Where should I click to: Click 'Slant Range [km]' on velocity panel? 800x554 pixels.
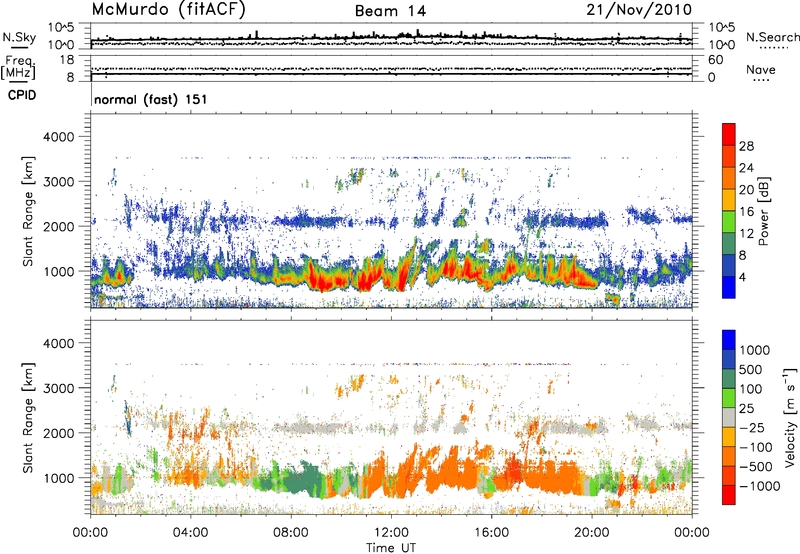(28, 417)
